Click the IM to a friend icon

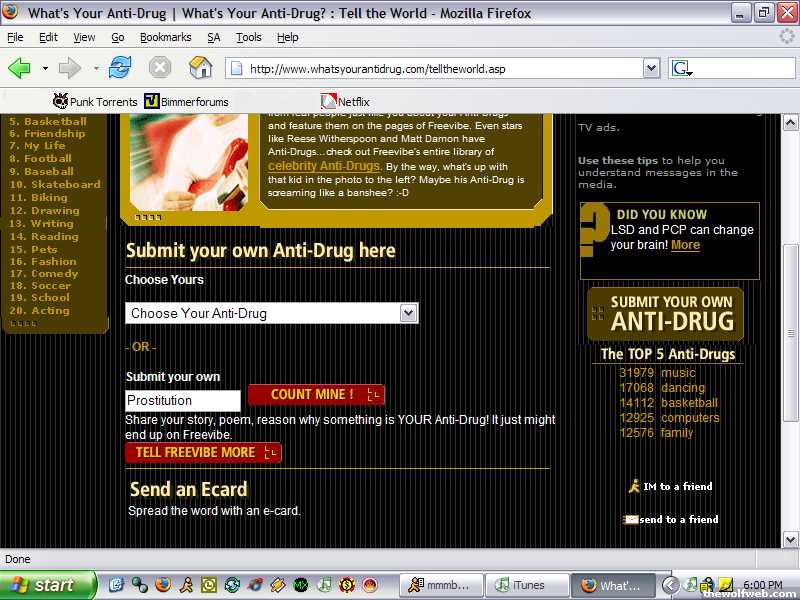click(x=634, y=486)
